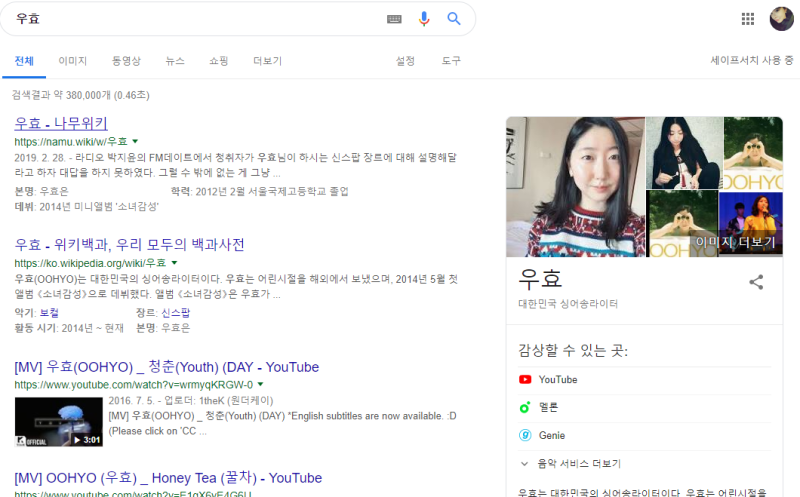Image resolution: width=800 pixels, height=497 pixels.
Task: Switch to the 동영상 tab
Action: click(x=126, y=61)
